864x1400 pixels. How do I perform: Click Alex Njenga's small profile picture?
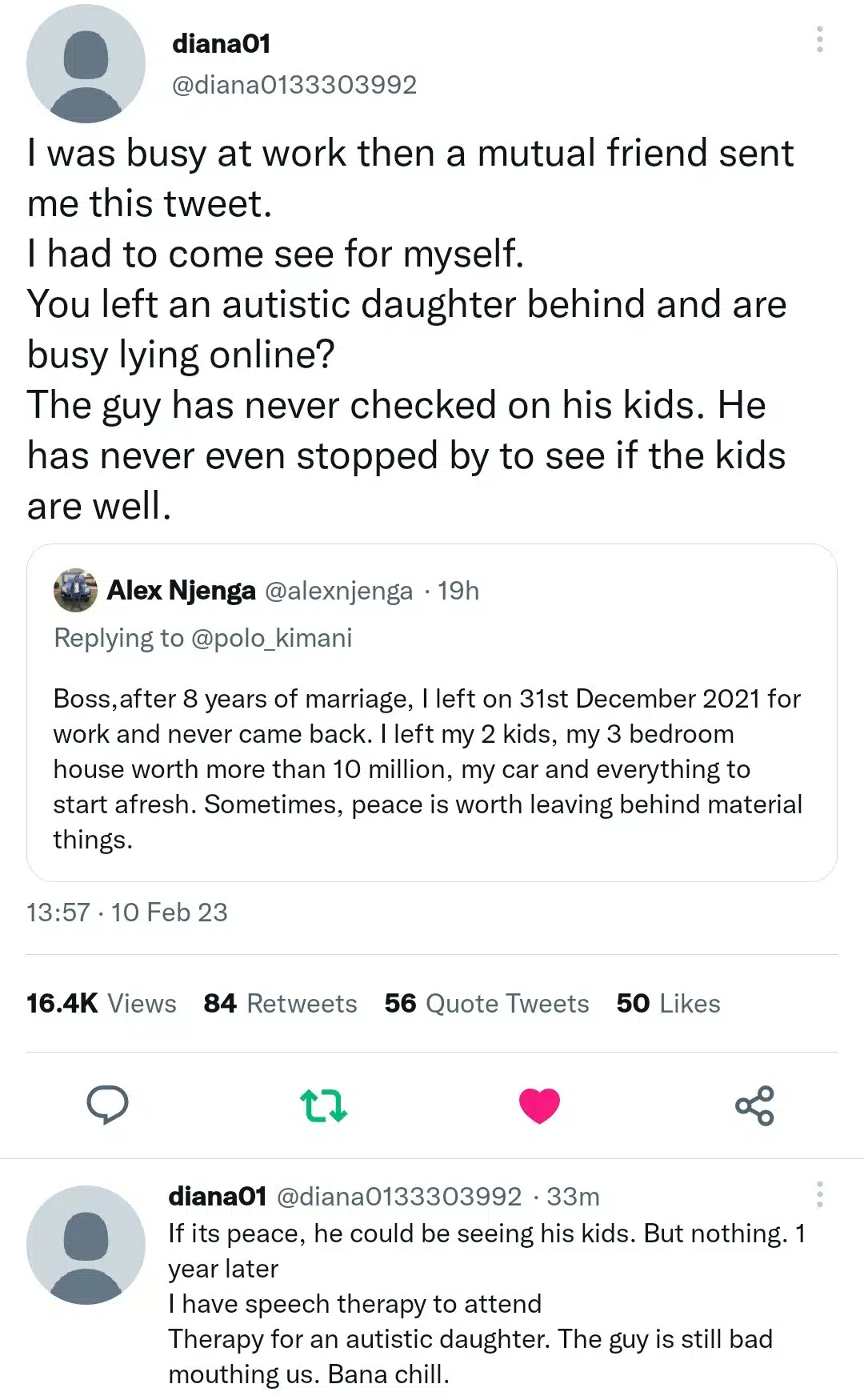[75, 591]
